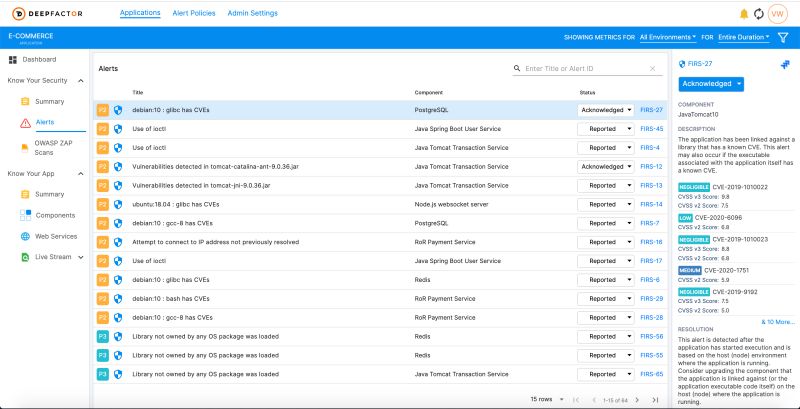Expand the Live Stream sidebar item
Image resolution: width=800 pixels, height=409 pixels.
click(81, 257)
